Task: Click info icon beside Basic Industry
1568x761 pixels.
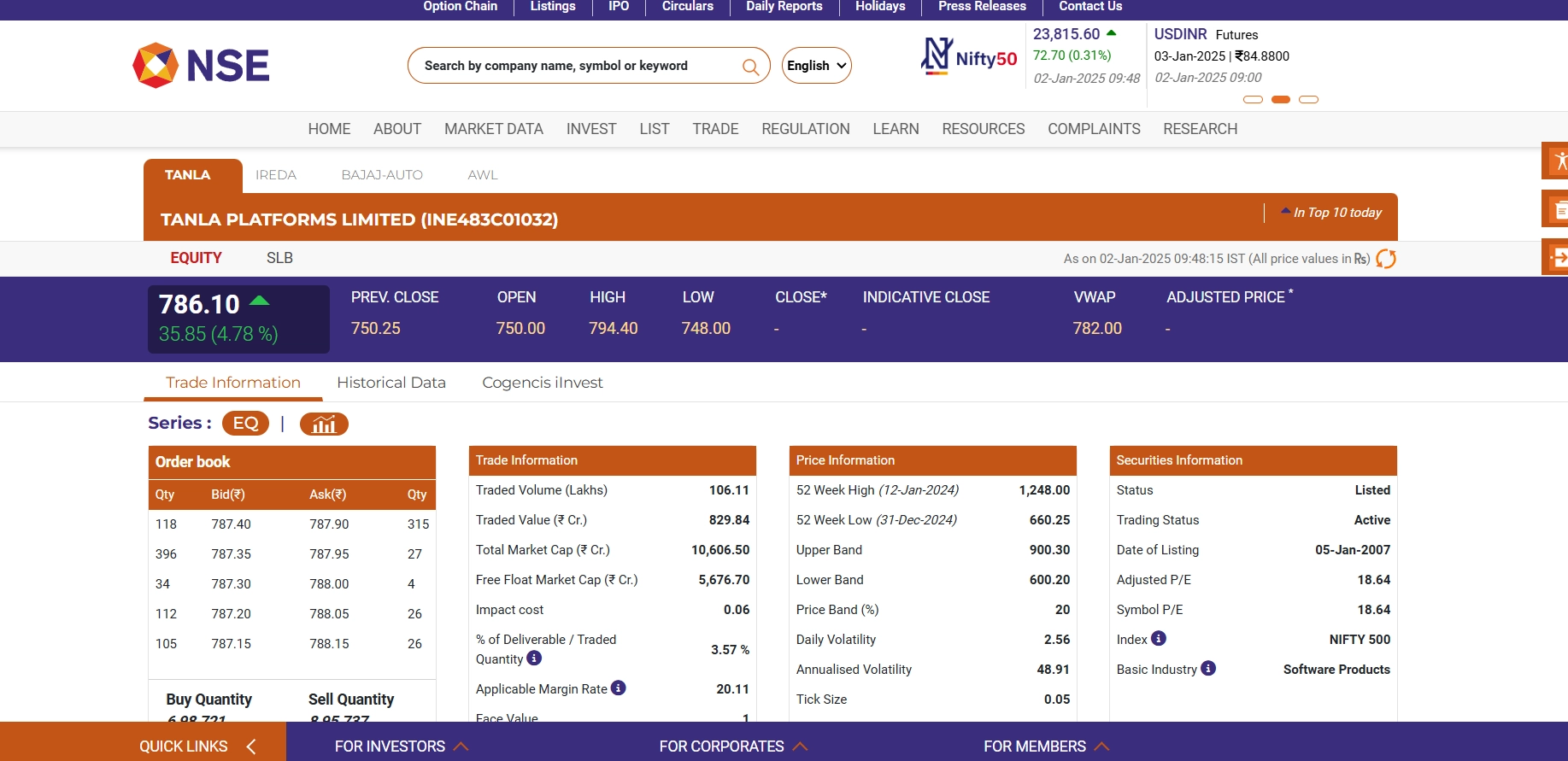Action: click(1208, 669)
